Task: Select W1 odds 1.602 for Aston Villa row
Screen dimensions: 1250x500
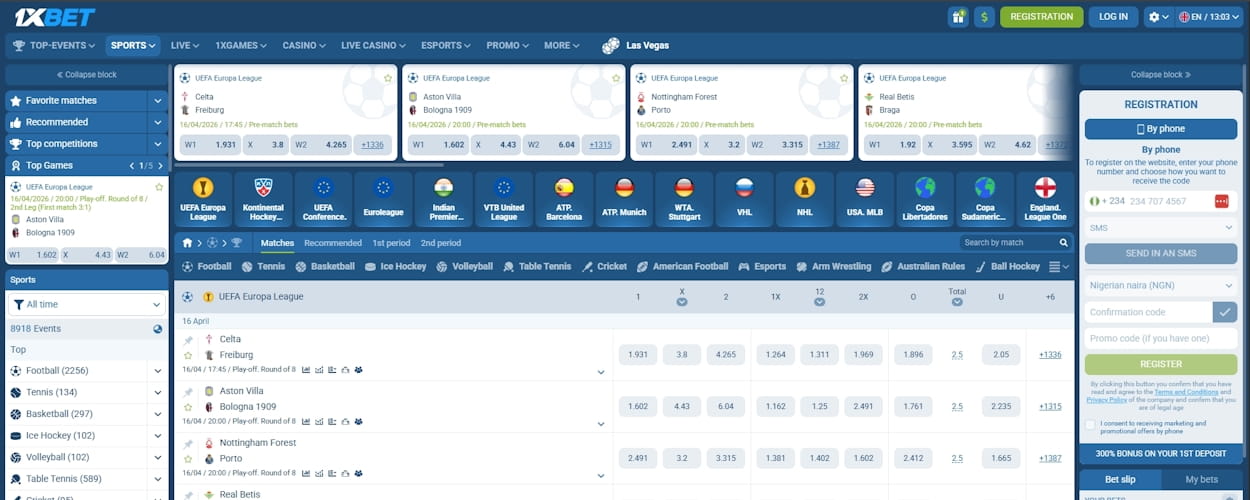Action: (637, 407)
